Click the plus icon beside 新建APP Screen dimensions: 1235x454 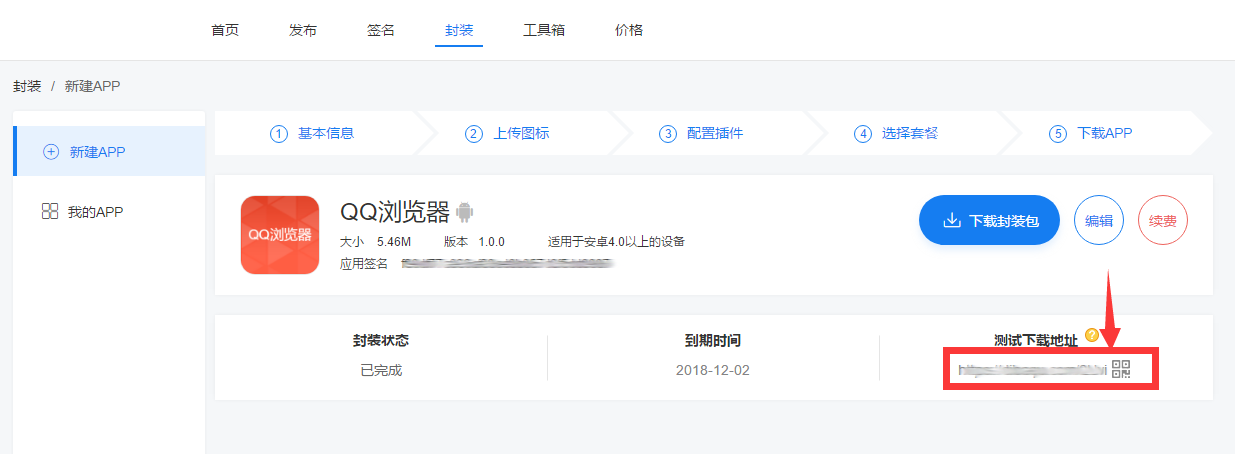click(x=51, y=152)
